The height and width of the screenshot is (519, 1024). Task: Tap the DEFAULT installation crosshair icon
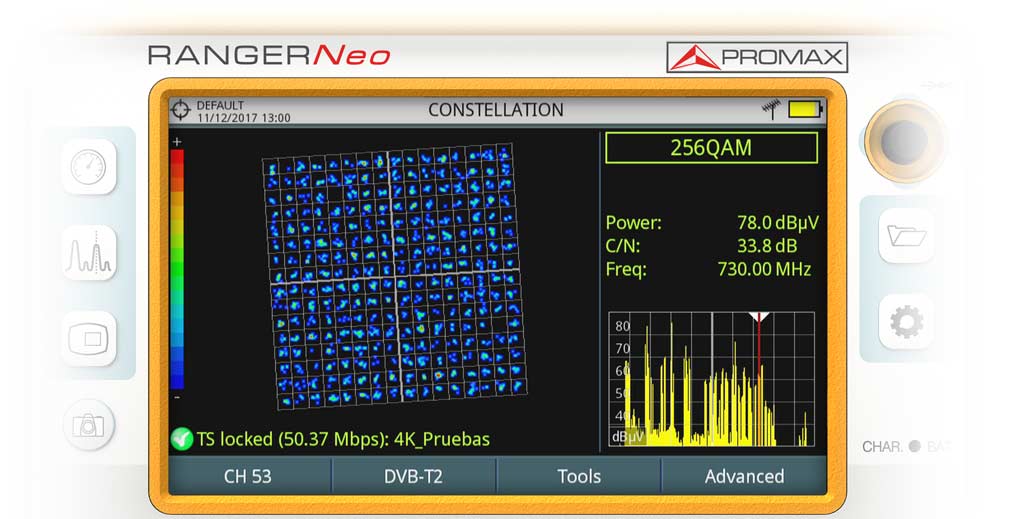coord(180,110)
